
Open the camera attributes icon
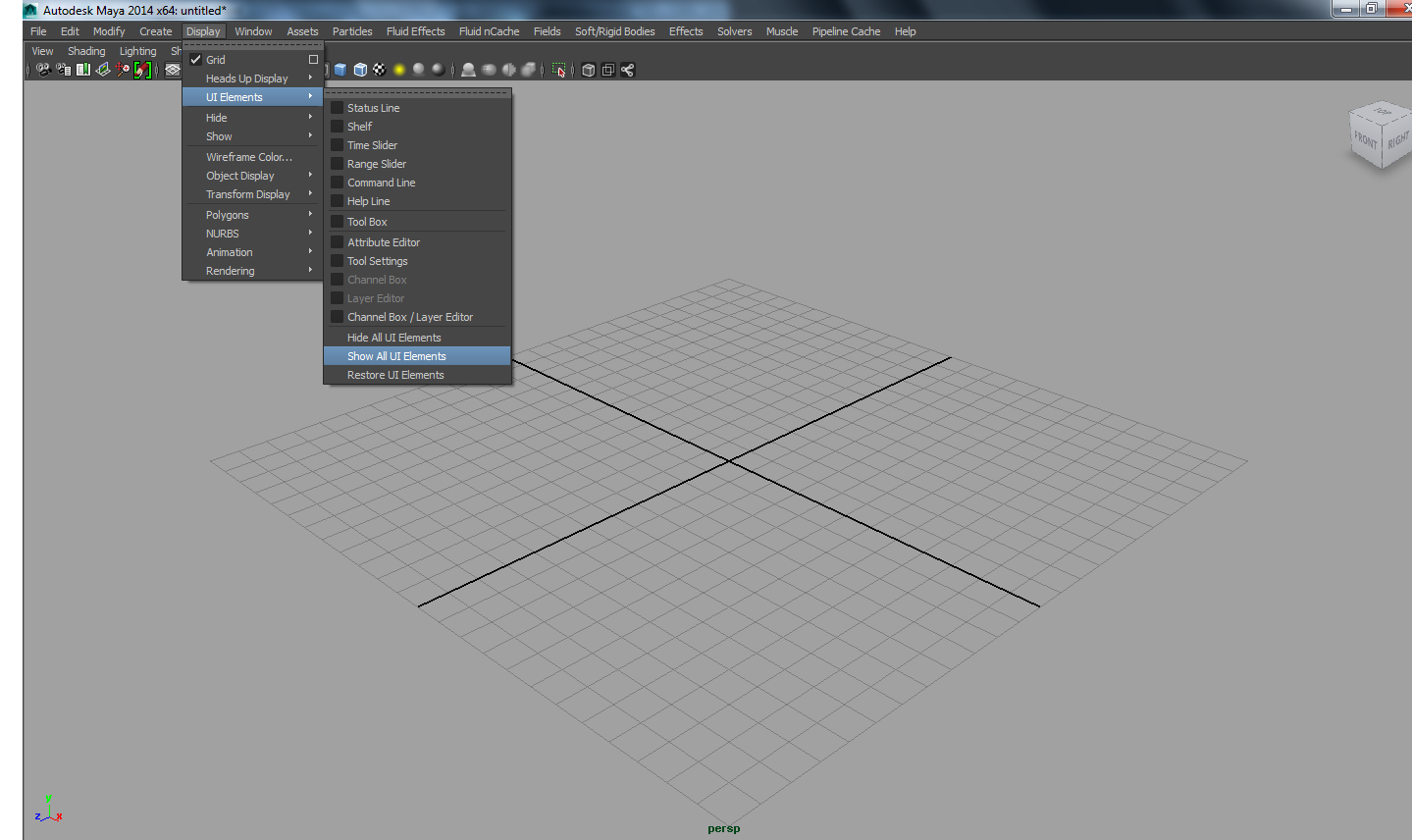tap(62, 70)
